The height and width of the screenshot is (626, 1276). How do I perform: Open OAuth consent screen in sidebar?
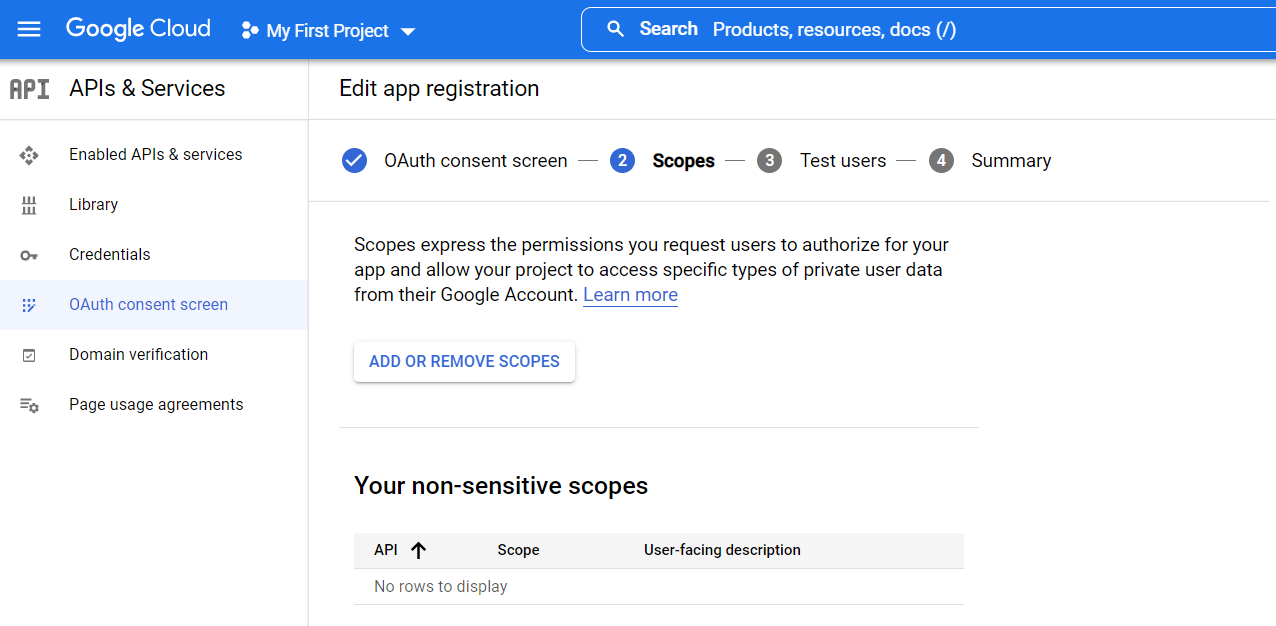pos(148,305)
